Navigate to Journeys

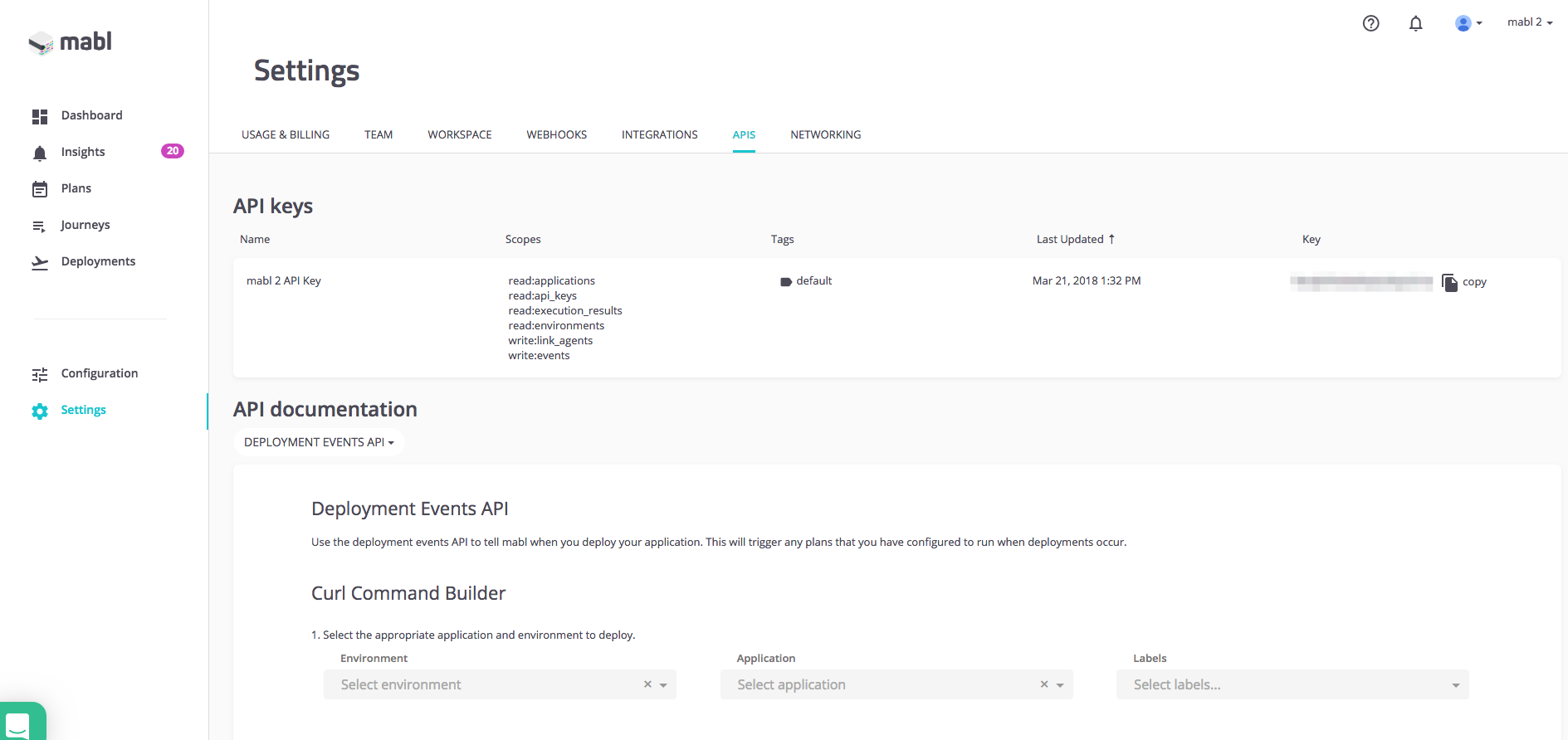pos(85,225)
